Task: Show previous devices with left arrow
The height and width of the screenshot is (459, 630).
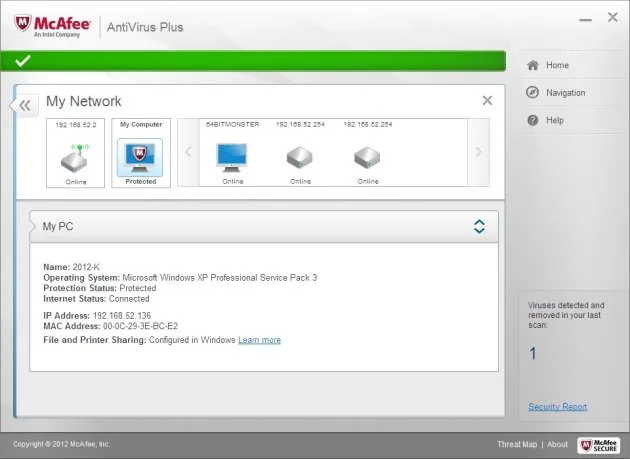Action: click(188, 152)
